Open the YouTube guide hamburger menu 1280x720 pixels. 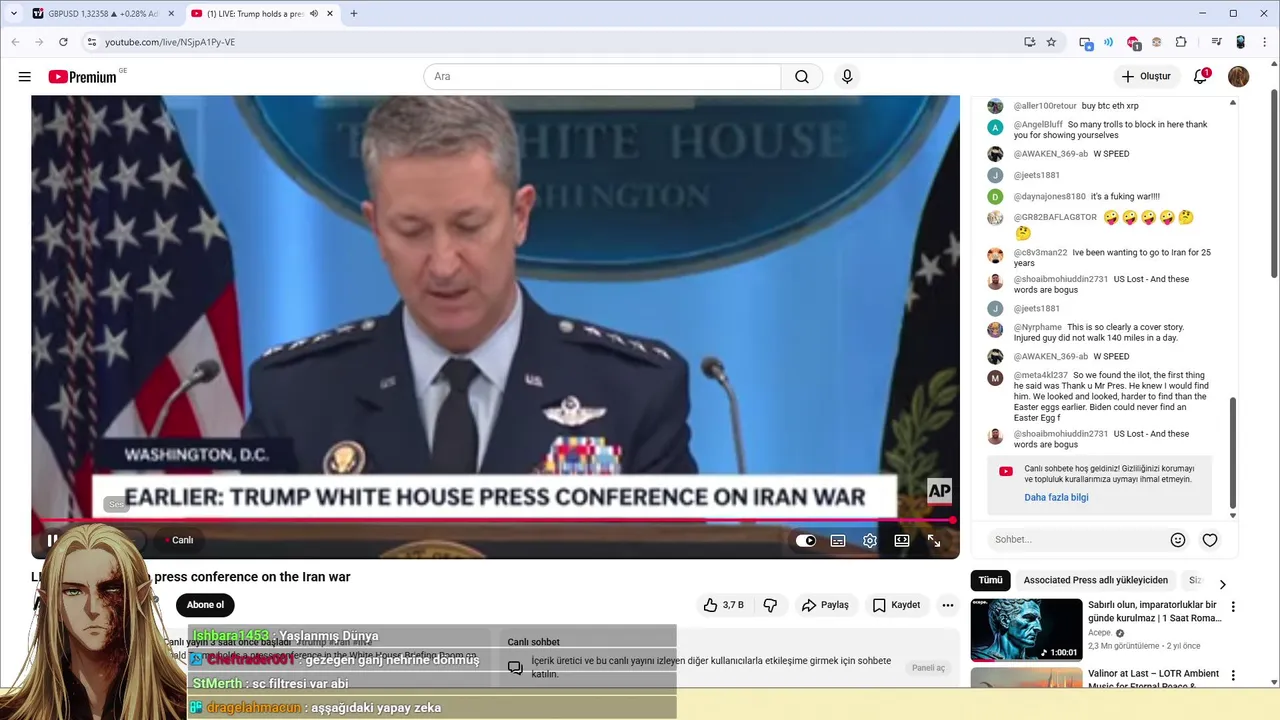(25, 77)
